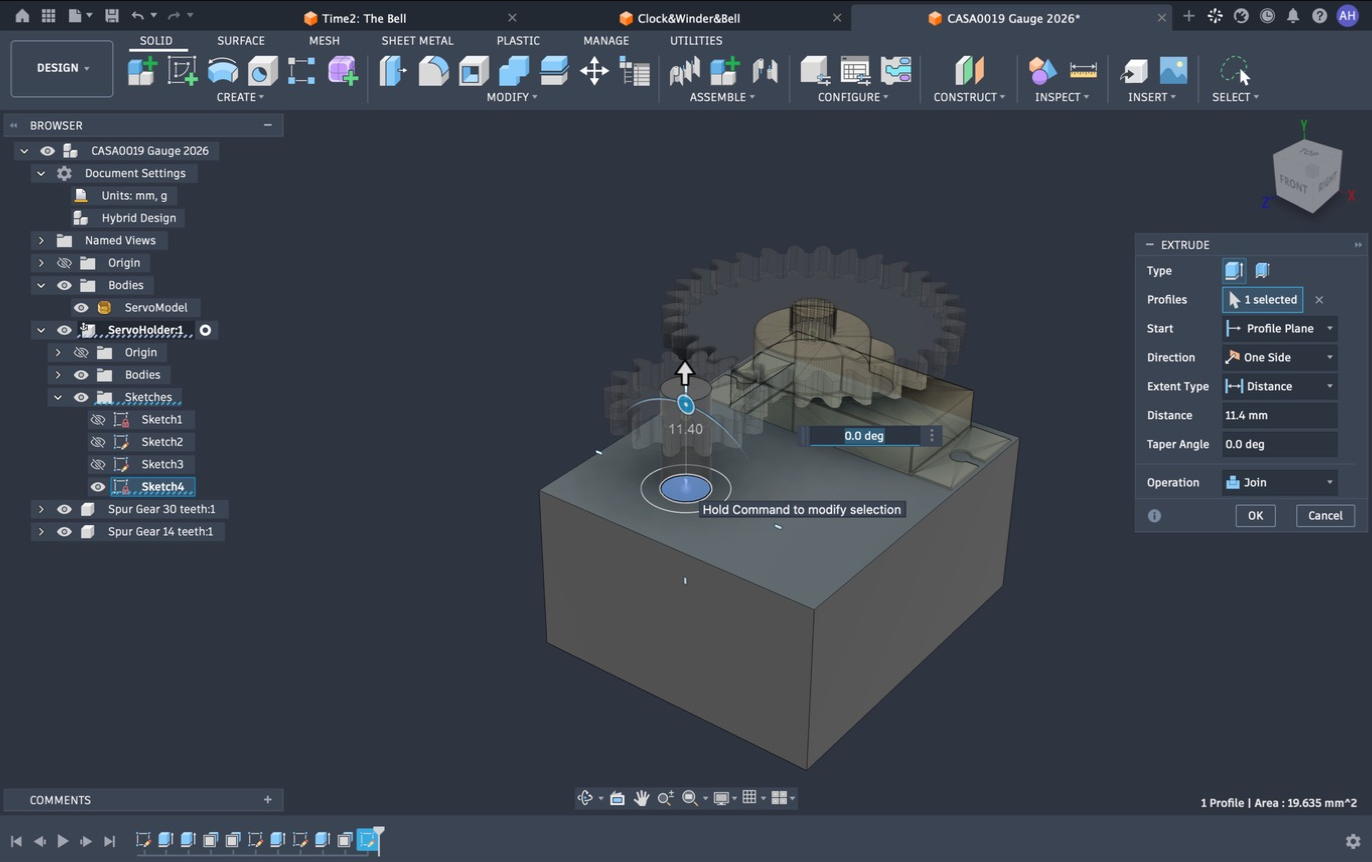Click the Joint tool in Assemble

coord(765,71)
